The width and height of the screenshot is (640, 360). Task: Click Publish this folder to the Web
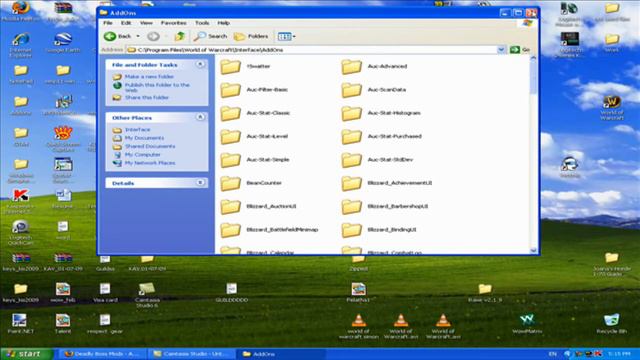coord(157,87)
